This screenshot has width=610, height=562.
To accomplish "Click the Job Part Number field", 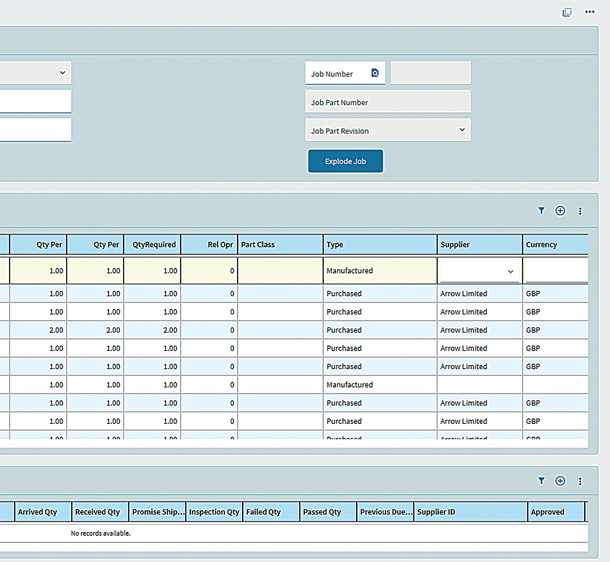I will tap(388, 102).
